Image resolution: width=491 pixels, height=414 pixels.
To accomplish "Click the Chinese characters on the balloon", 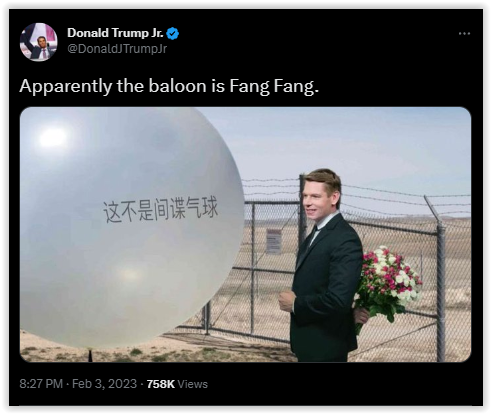I will (160, 209).
